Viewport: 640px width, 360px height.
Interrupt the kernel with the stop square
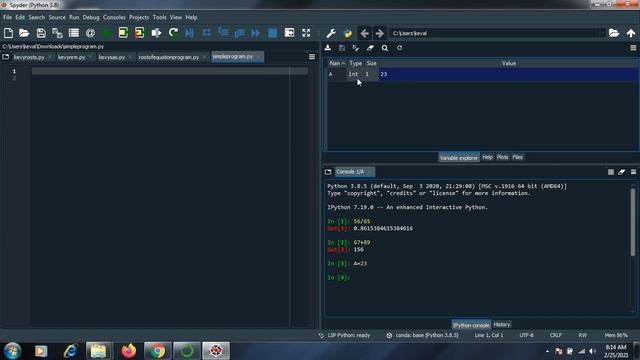click(611, 172)
